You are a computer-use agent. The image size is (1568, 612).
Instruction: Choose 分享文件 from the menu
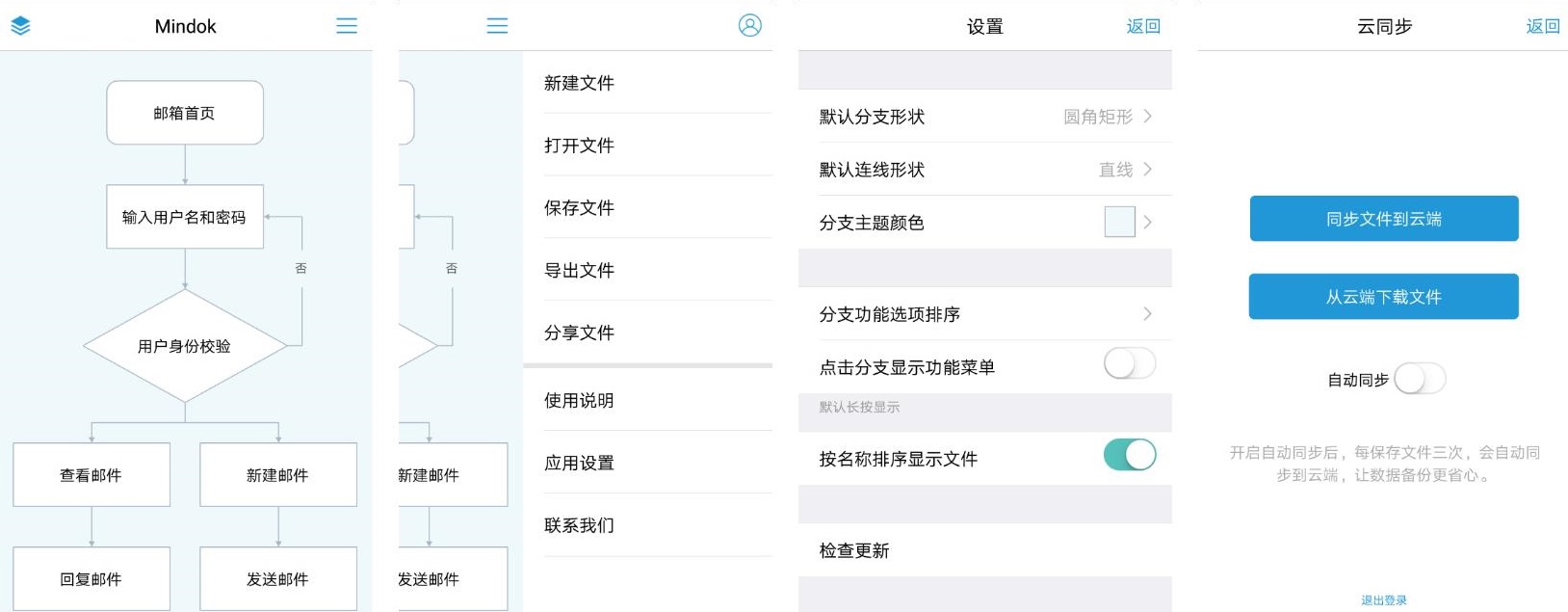click(x=647, y=333)
